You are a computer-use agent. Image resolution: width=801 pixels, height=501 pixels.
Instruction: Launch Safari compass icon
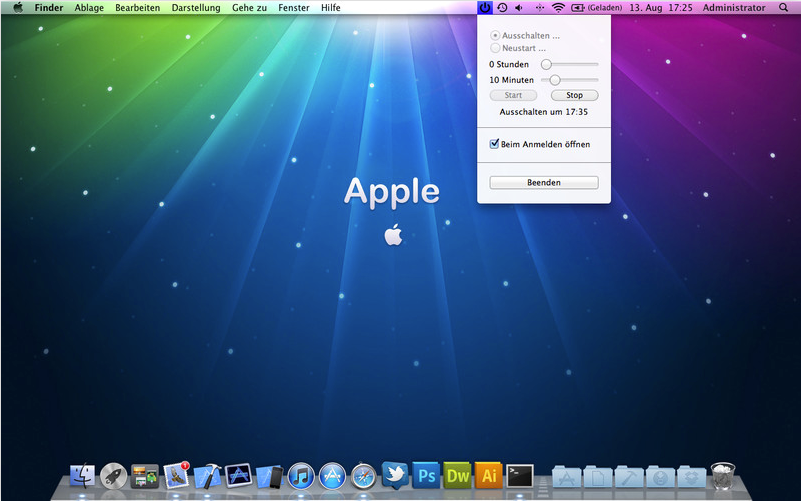point(364,476)
